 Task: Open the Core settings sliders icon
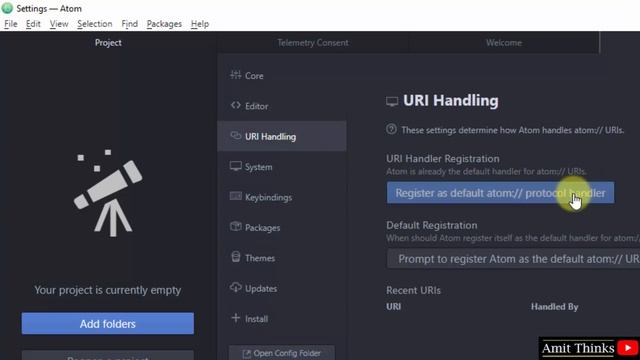point(236,75)
